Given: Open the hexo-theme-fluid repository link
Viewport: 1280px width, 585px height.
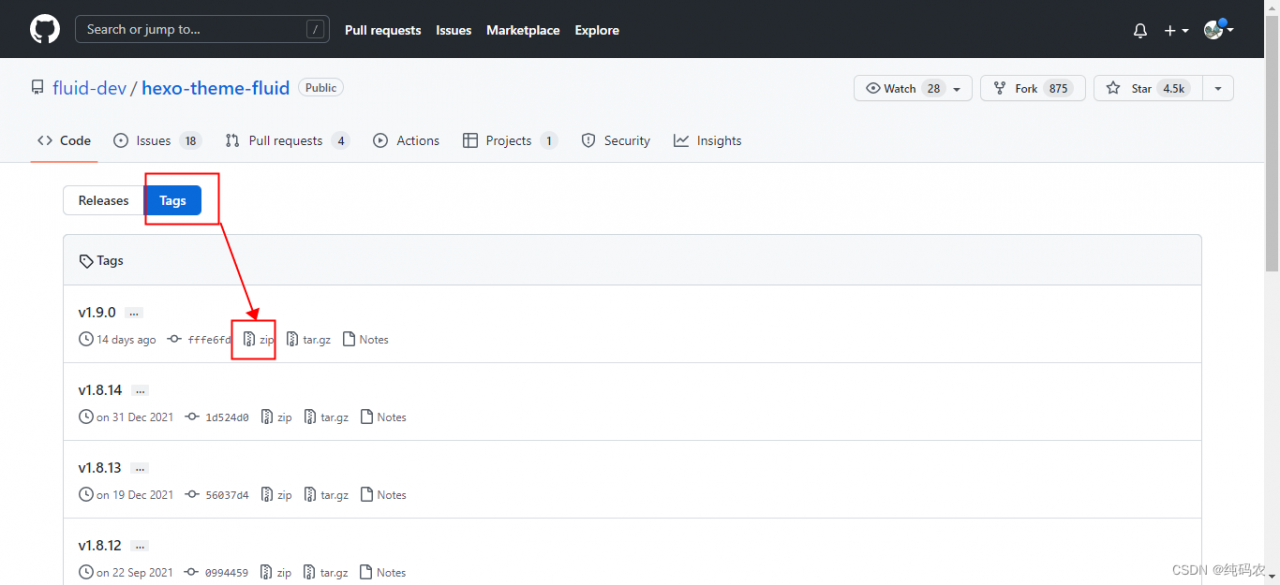Looking at the screenshot, I should click(216, 88).
